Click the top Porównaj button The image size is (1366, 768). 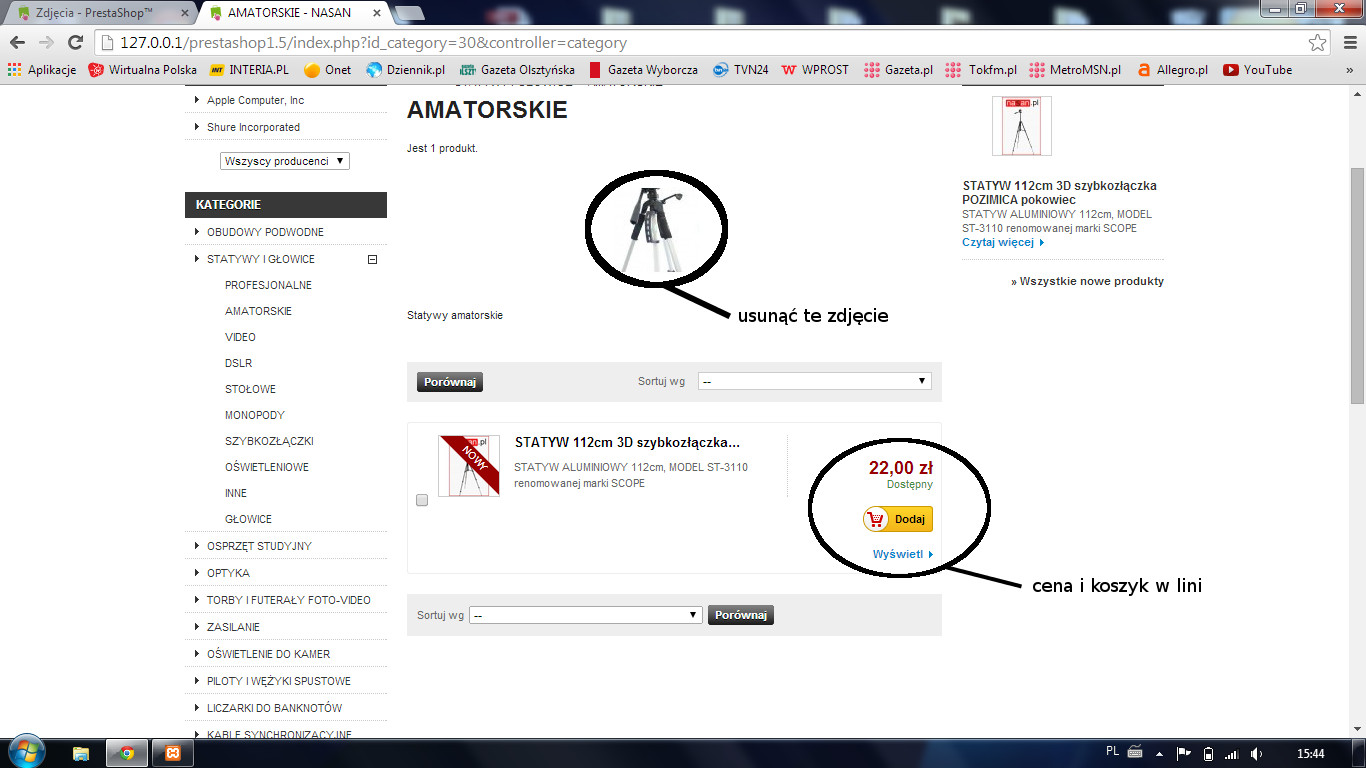(450, 382)
